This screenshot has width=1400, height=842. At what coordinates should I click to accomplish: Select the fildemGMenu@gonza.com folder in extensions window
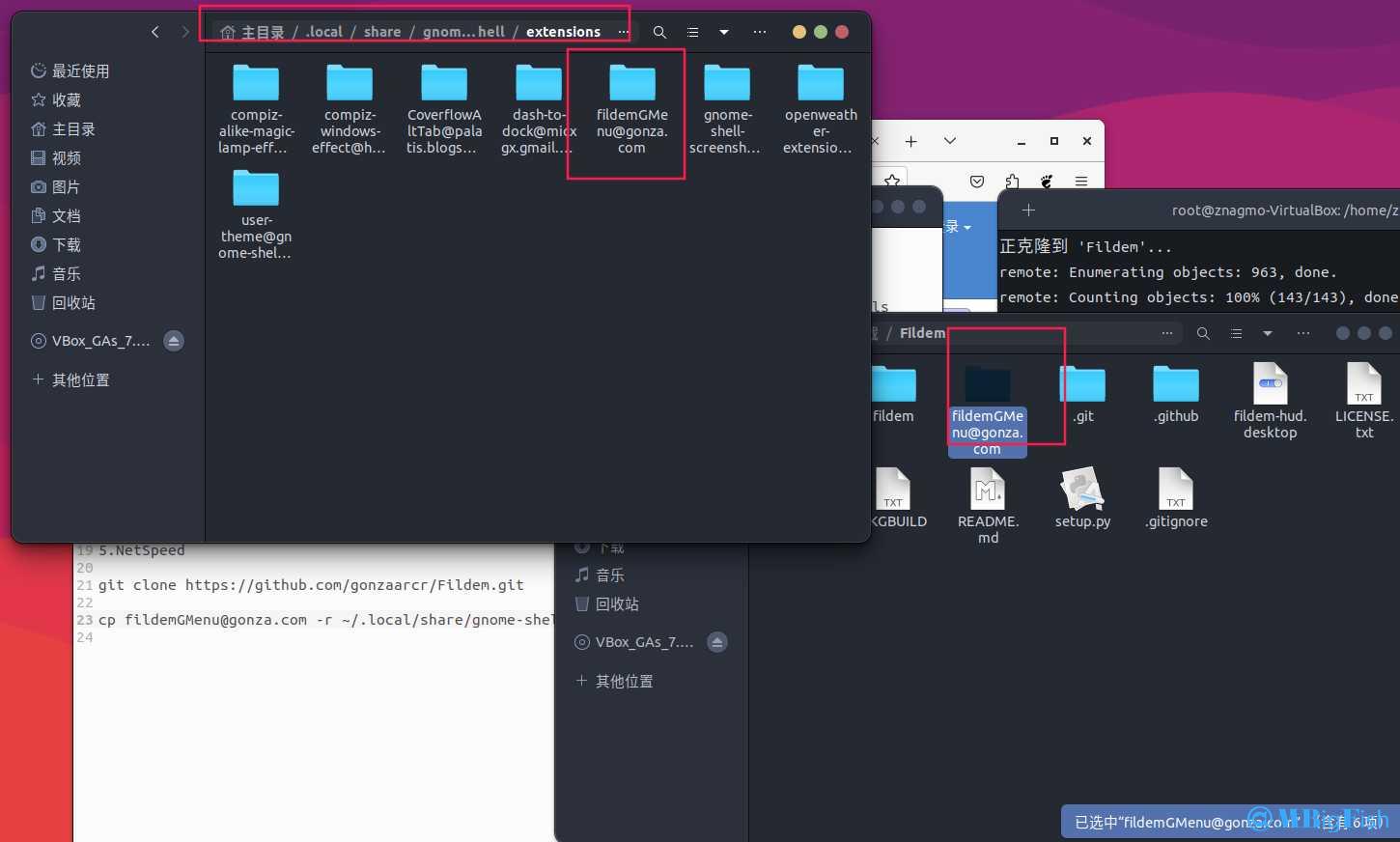point(632,109)
